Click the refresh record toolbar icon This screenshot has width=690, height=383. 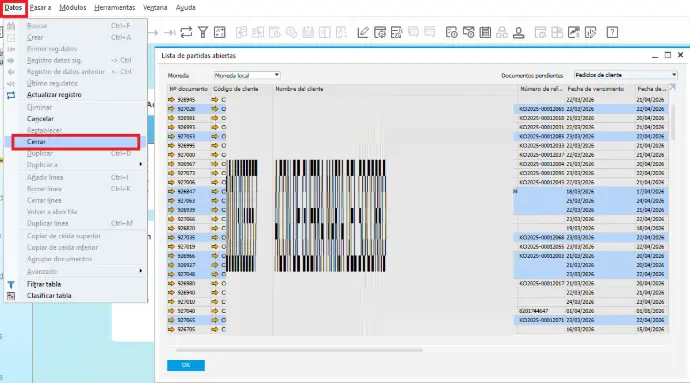point(186,32)
